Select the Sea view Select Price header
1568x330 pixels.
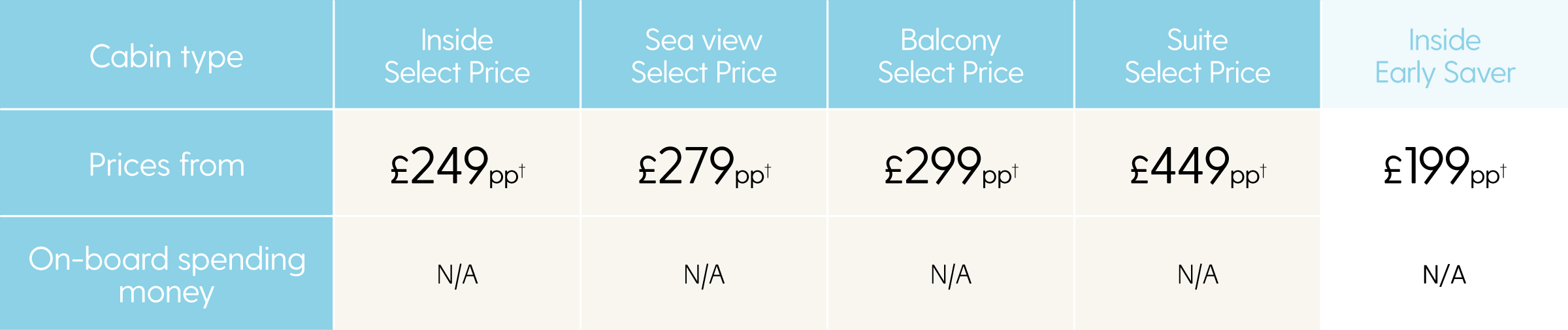(704, 54)
